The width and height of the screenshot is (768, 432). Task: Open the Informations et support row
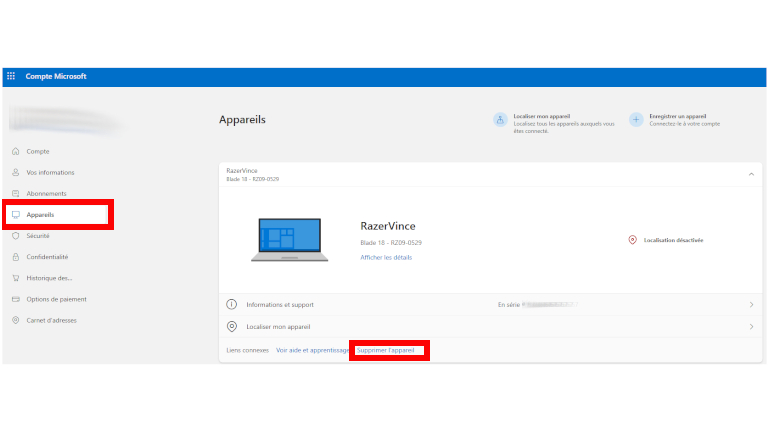click(x=490, y=305)
